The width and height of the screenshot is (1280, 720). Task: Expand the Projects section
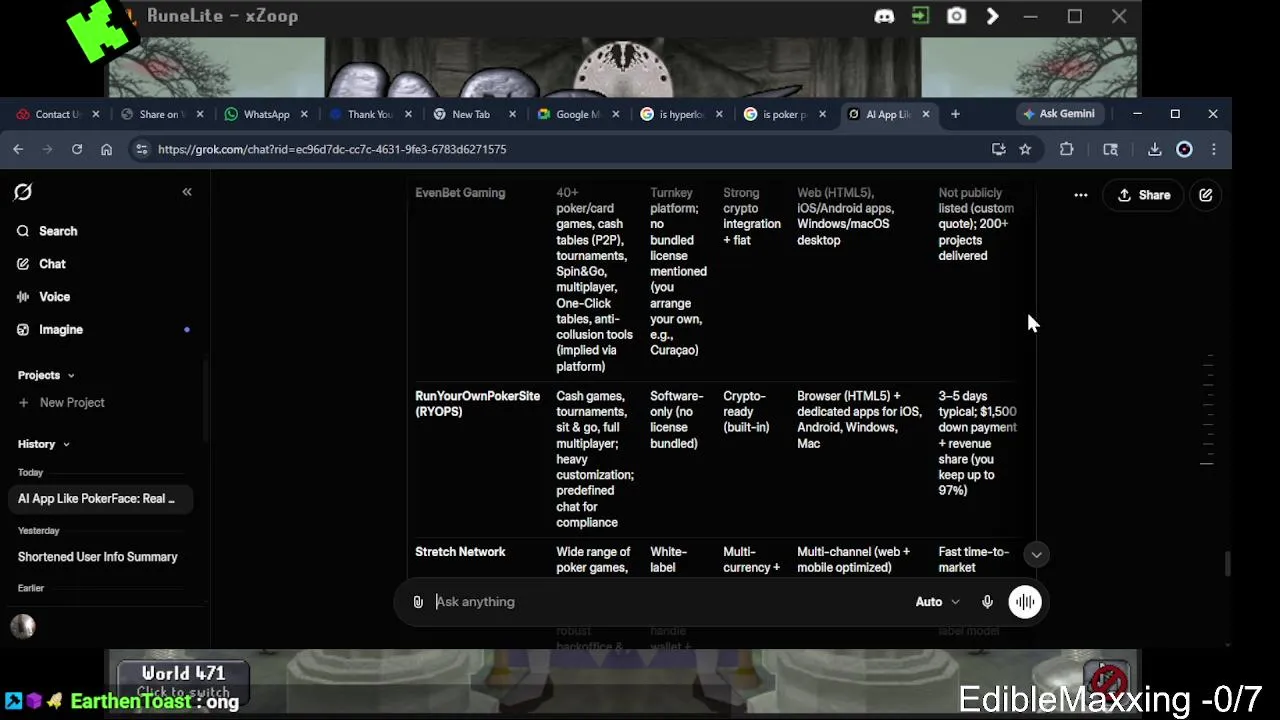tap(46, 375)
